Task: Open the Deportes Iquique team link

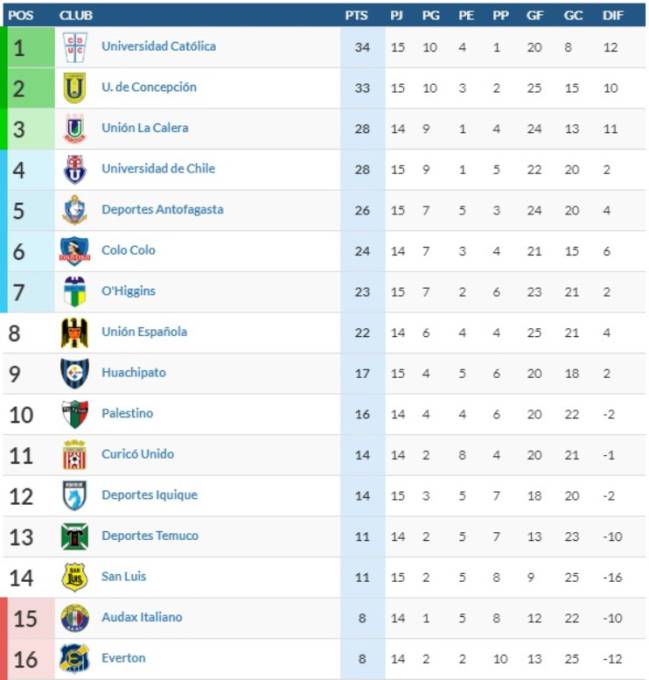Action: coord(150,495)
